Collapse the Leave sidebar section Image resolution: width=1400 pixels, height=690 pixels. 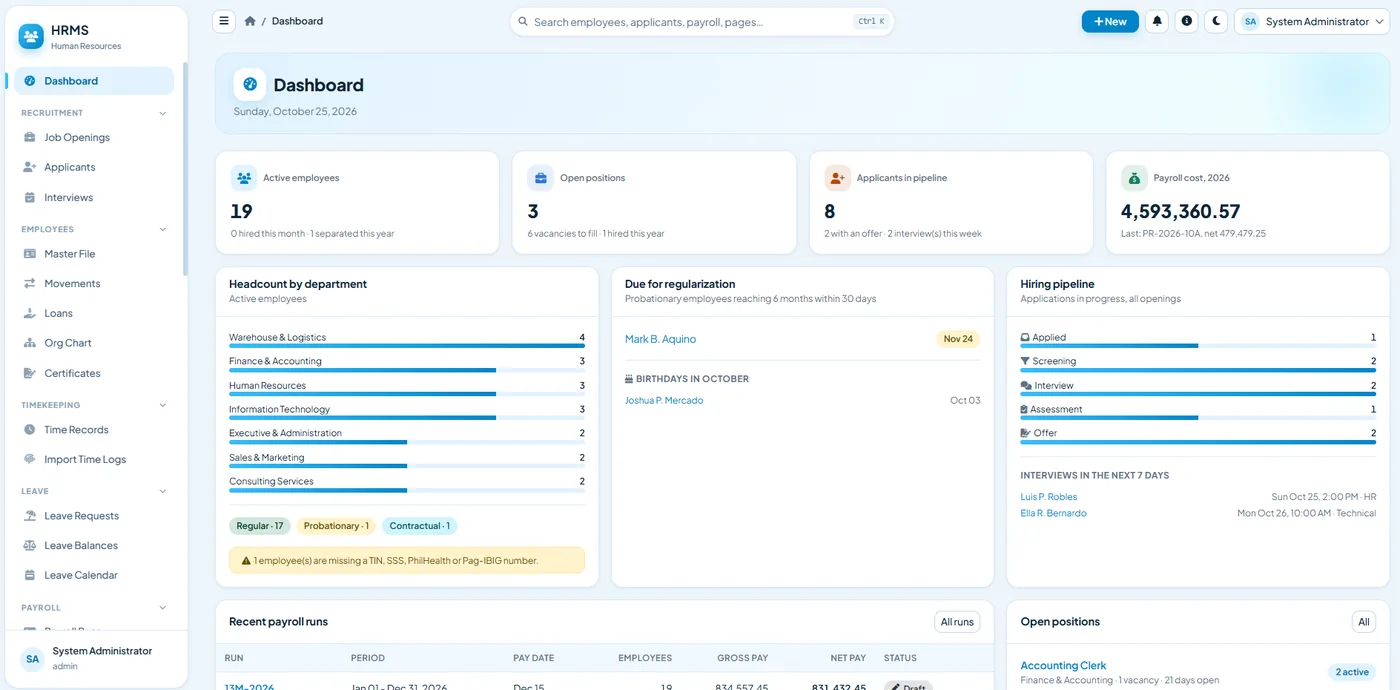[163, 491]
